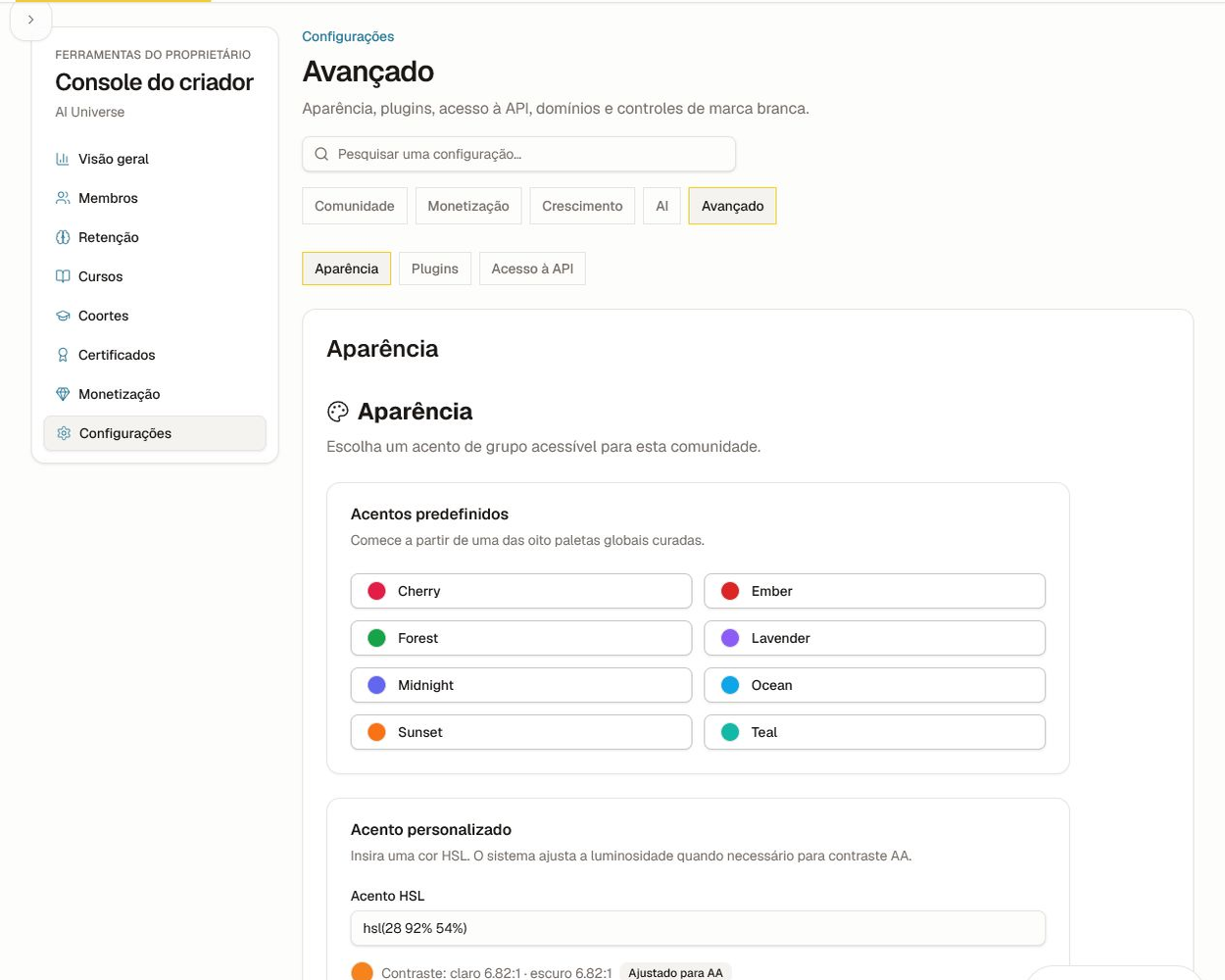Click the Configurações breadcrumb link

pos(348,36)
